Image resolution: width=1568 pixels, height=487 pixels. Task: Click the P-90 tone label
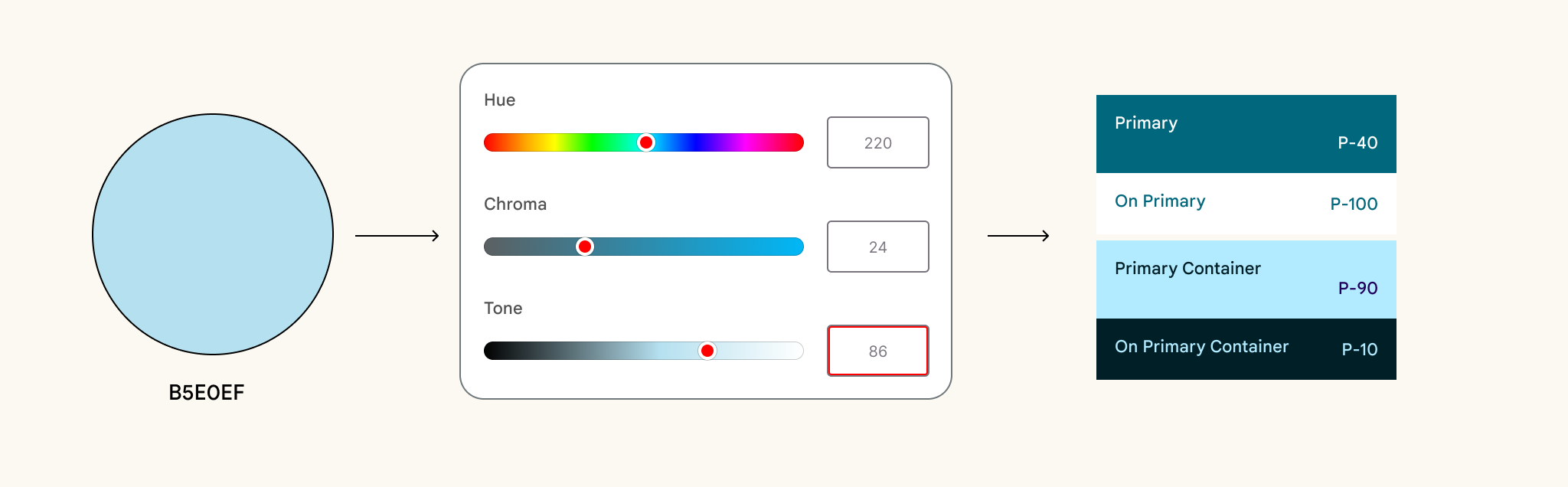point(1357,289)
